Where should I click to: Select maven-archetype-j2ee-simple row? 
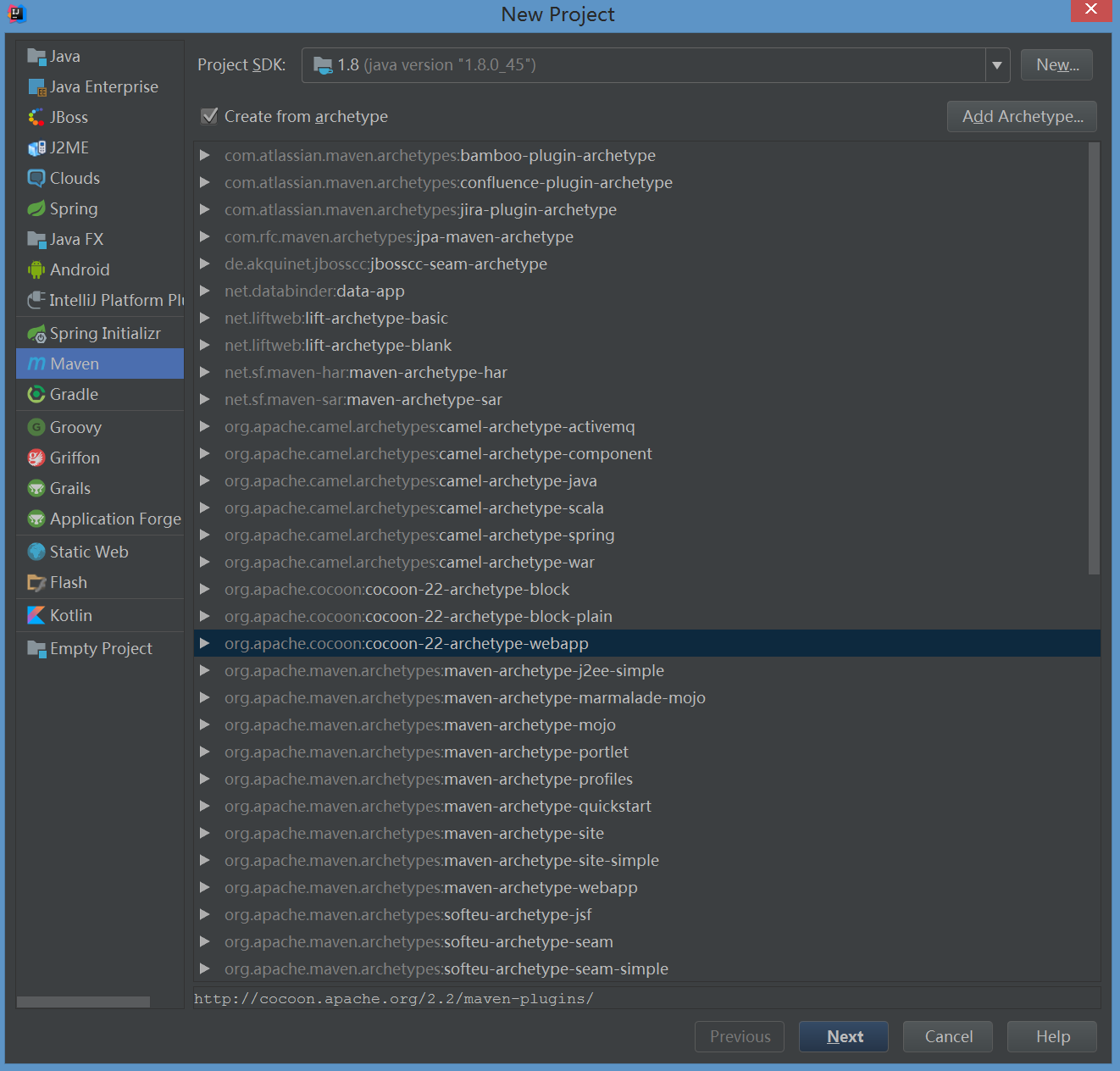pyautogui.click(x=647, y=670)
